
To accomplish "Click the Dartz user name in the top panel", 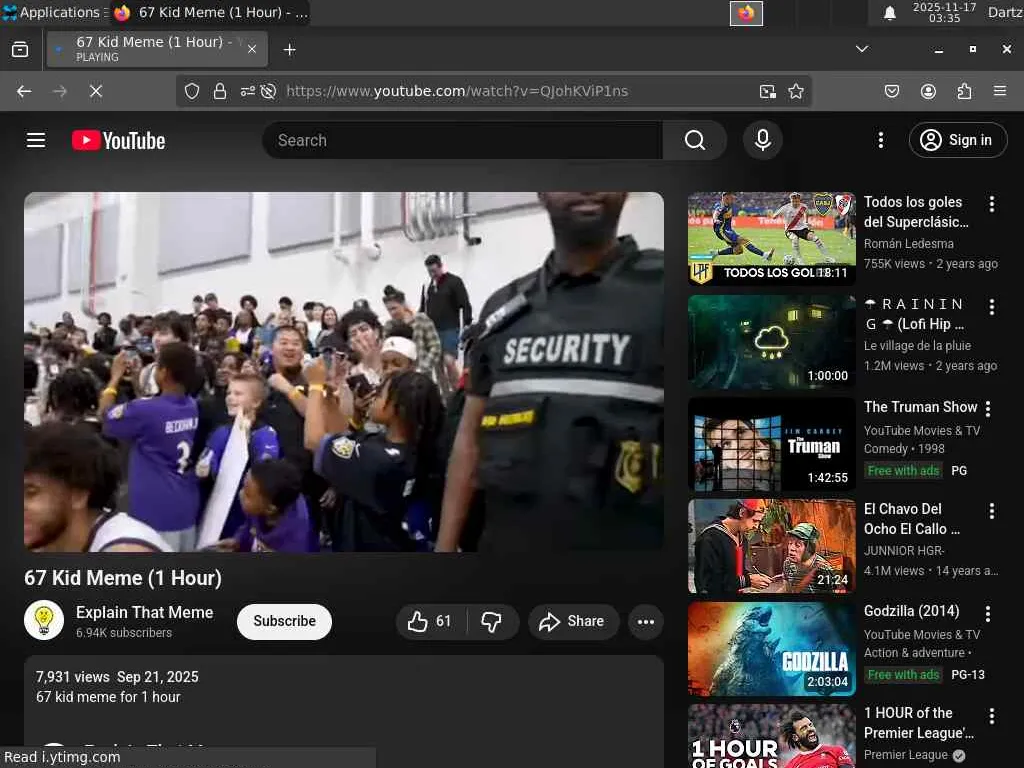I will [1005, 12].
